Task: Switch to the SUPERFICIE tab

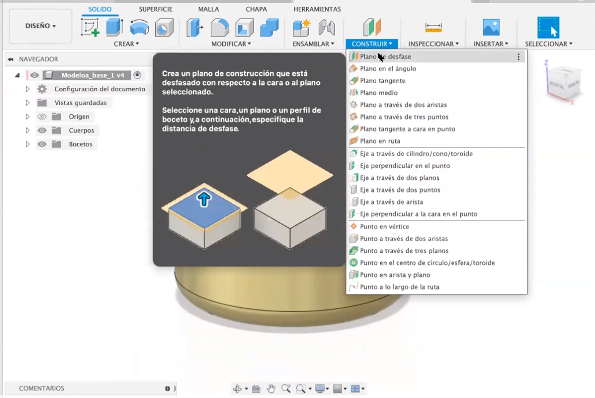Action: pyautogui.click(x=156, y=9)
